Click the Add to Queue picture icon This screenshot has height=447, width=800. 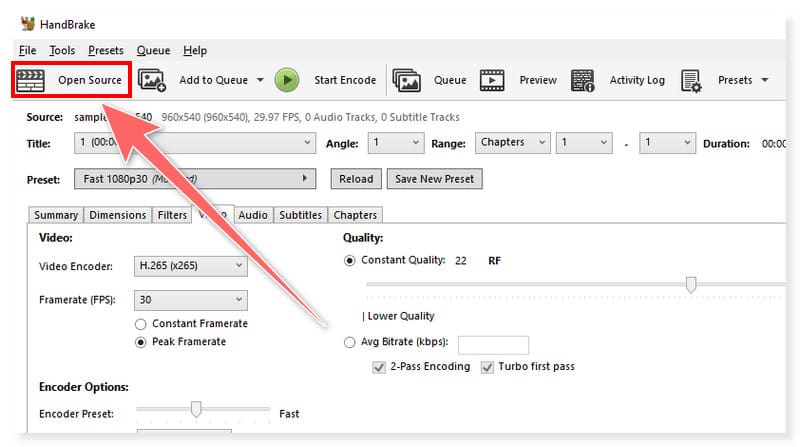(152, 80)
